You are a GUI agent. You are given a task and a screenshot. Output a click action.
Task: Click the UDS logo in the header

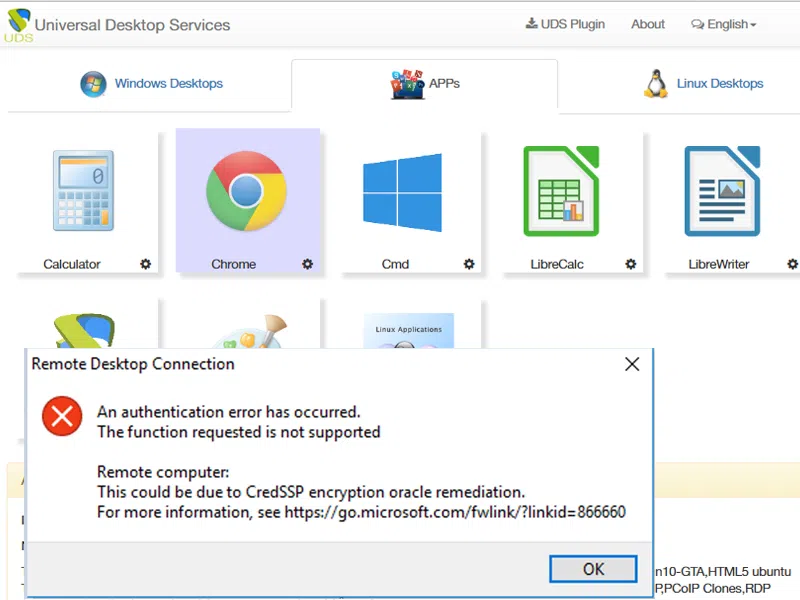(19, 24)
